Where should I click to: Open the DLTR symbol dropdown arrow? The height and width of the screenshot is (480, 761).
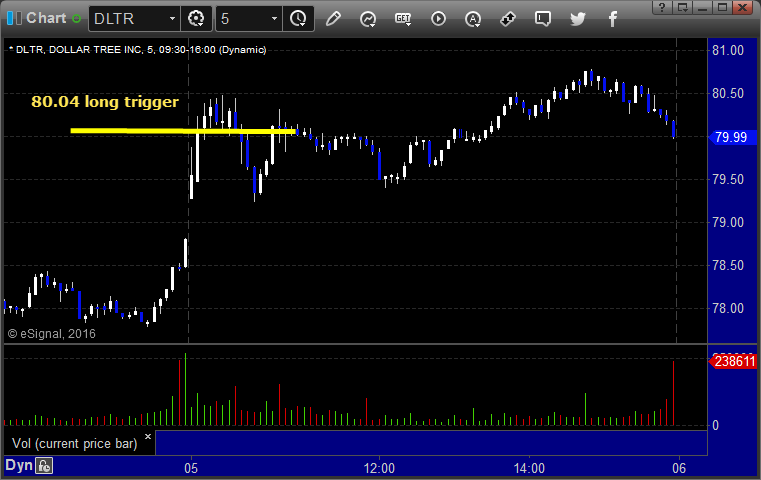(x=172, y=19)
